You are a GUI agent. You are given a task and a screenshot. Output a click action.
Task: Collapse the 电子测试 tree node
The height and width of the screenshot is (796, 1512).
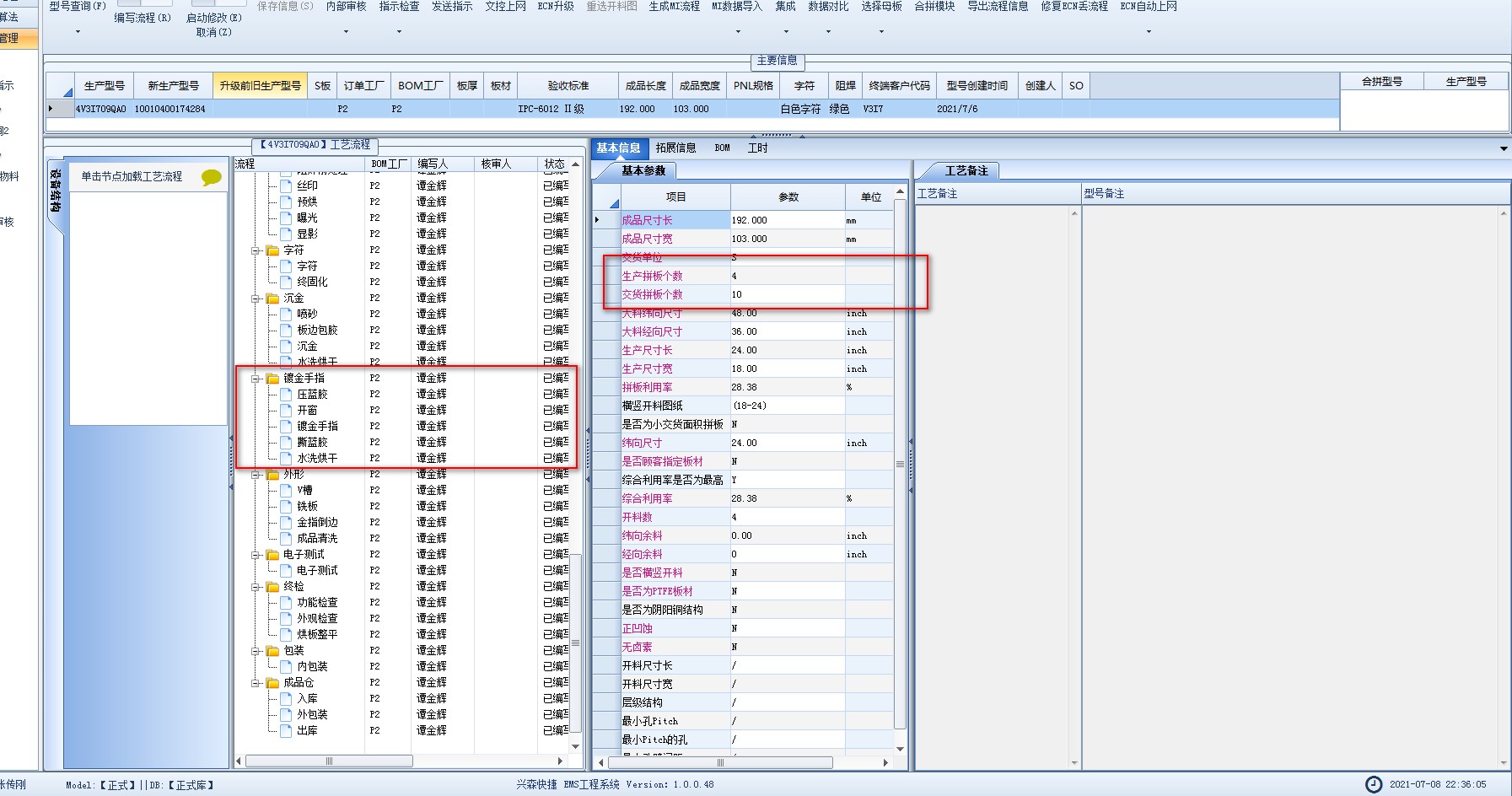pos(256,555)
